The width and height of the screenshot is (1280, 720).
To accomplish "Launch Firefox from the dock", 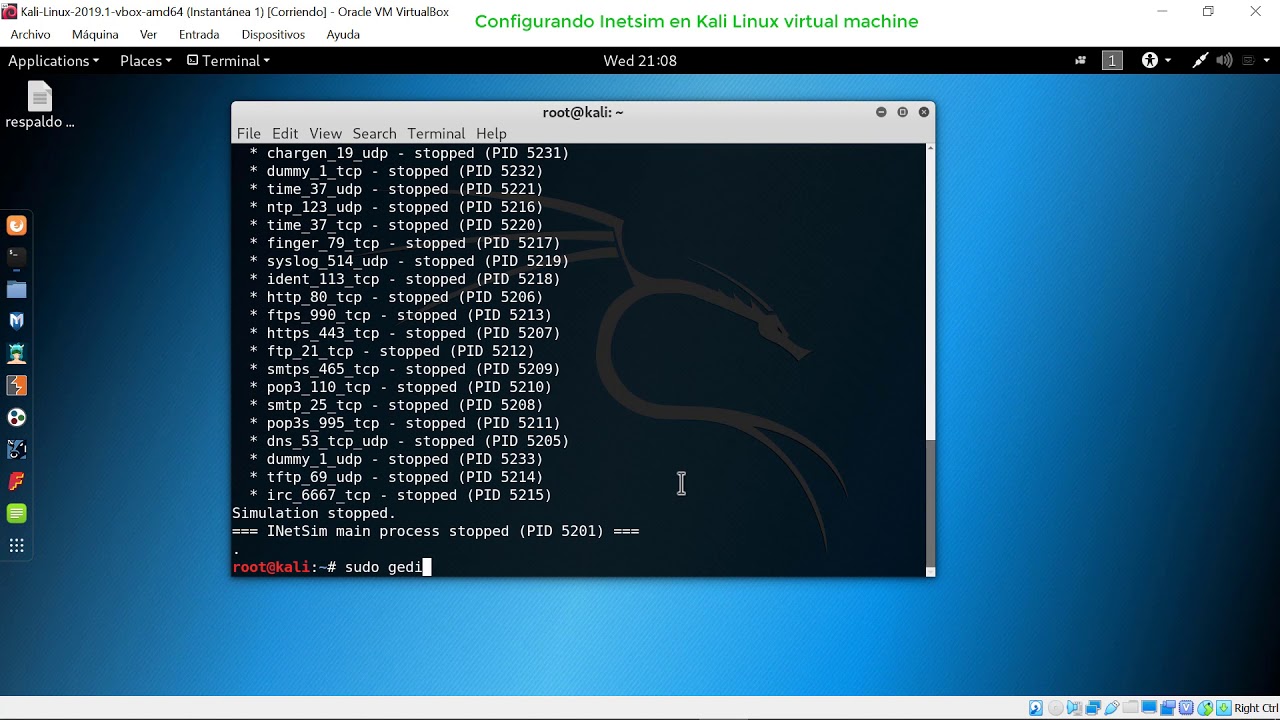I will pos(16,225).
